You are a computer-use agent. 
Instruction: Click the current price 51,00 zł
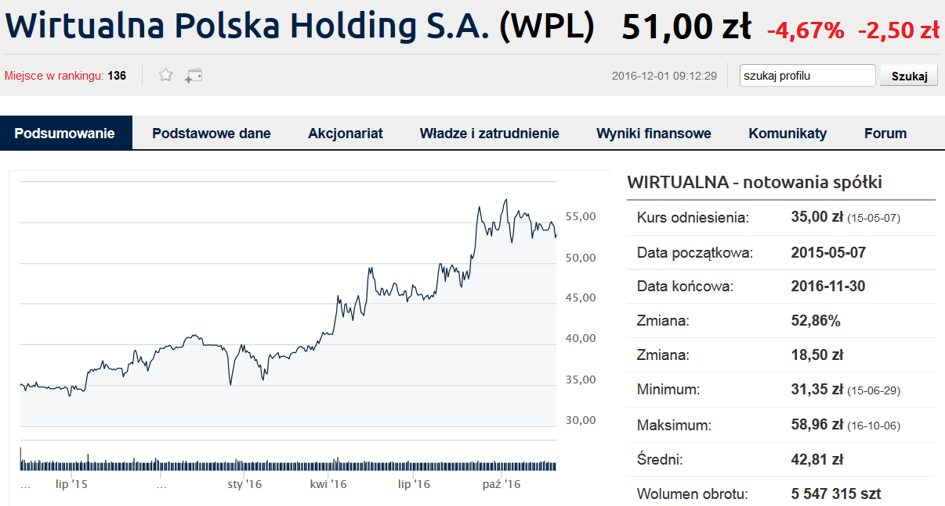point(686,28)
